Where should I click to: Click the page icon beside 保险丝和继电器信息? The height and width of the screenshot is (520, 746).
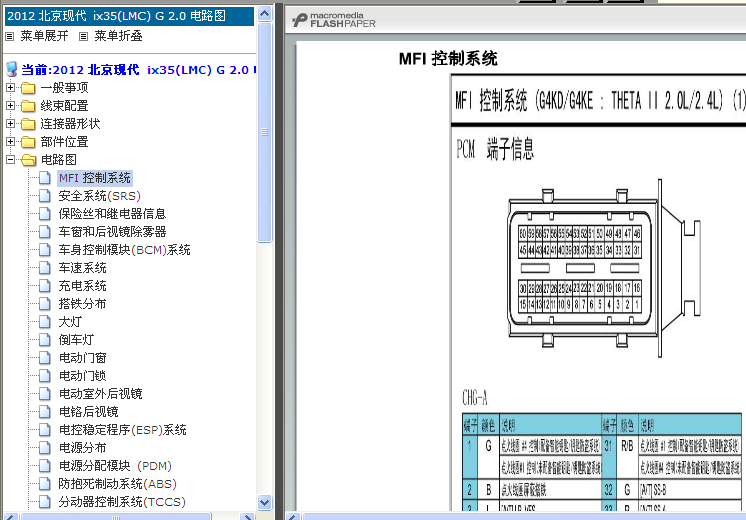click(x=45, y=214)
